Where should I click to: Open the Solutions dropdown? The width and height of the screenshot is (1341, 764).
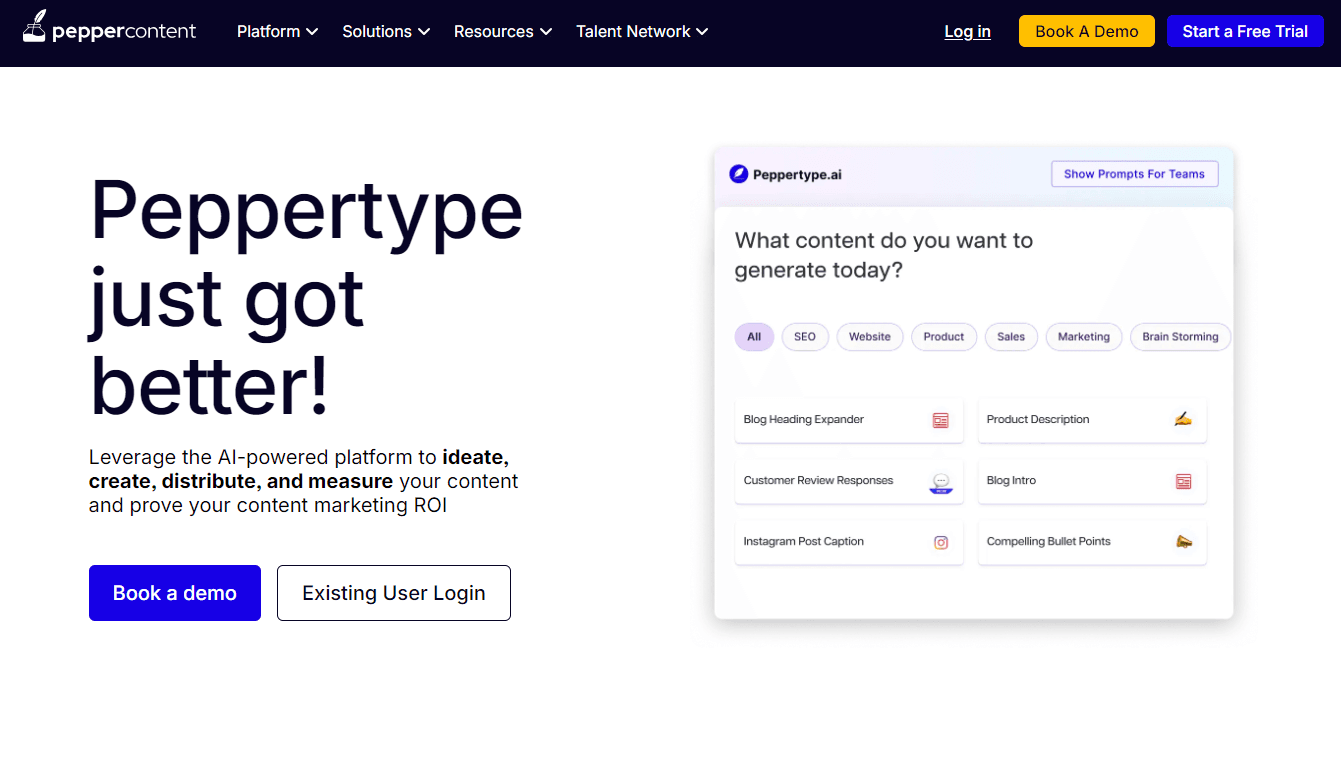pos(386,31)
